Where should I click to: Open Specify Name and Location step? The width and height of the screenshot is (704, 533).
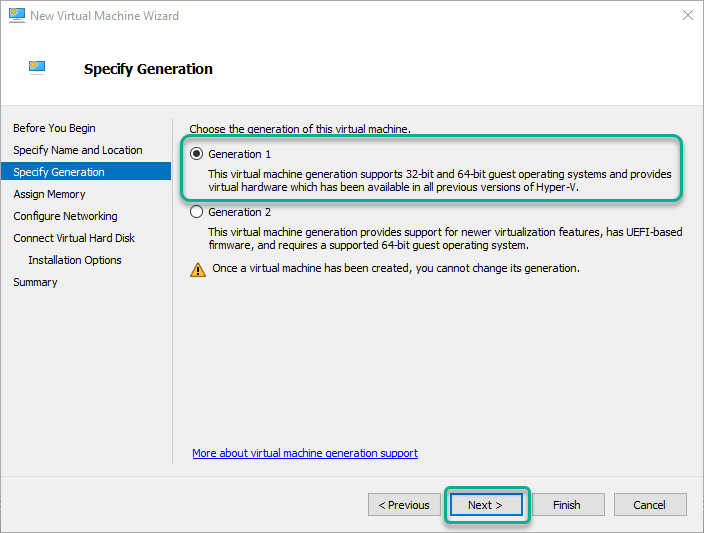pyautogui.click(x=78, y=150)
